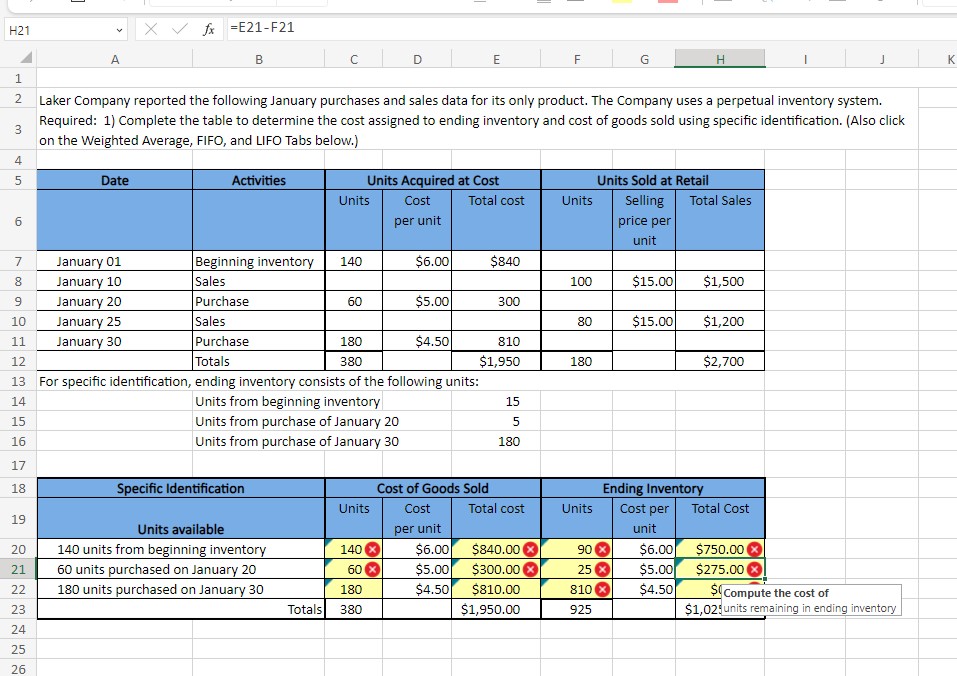This screenshot has width=957, height=676.
Task: Select row 21 by its row number
Action: tap(16, 569)
